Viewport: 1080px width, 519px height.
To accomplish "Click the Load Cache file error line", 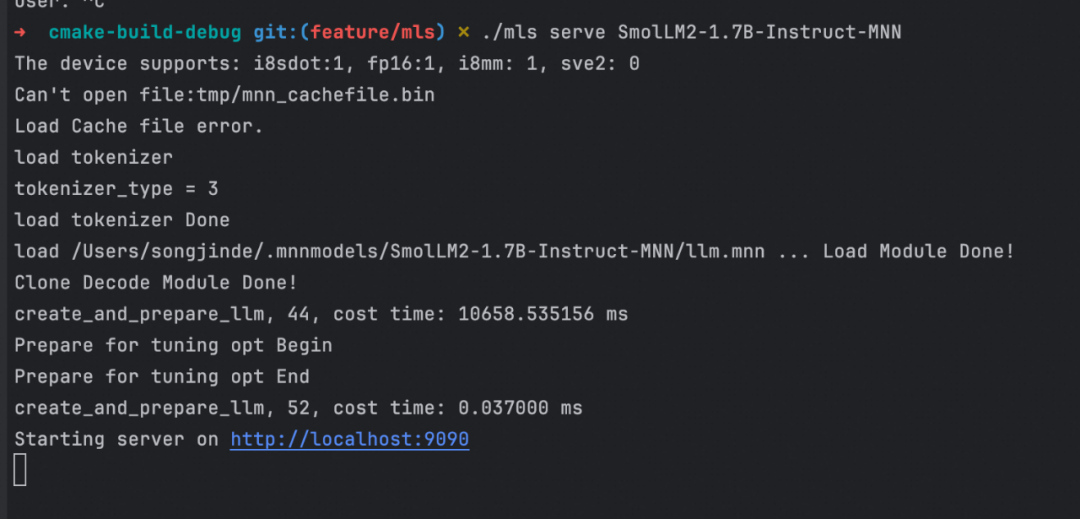I will point(138,126).
